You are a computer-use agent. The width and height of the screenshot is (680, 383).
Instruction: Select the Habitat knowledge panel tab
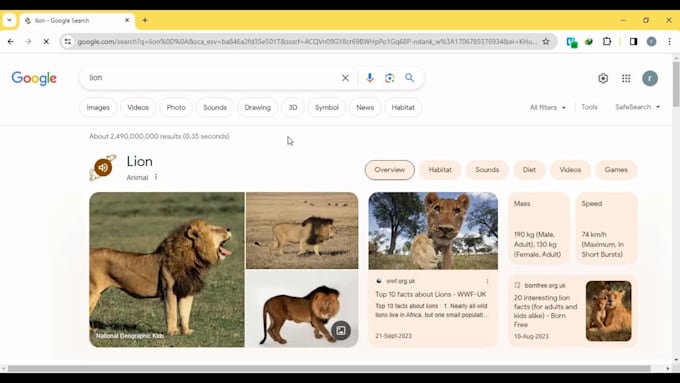point(440,170)
